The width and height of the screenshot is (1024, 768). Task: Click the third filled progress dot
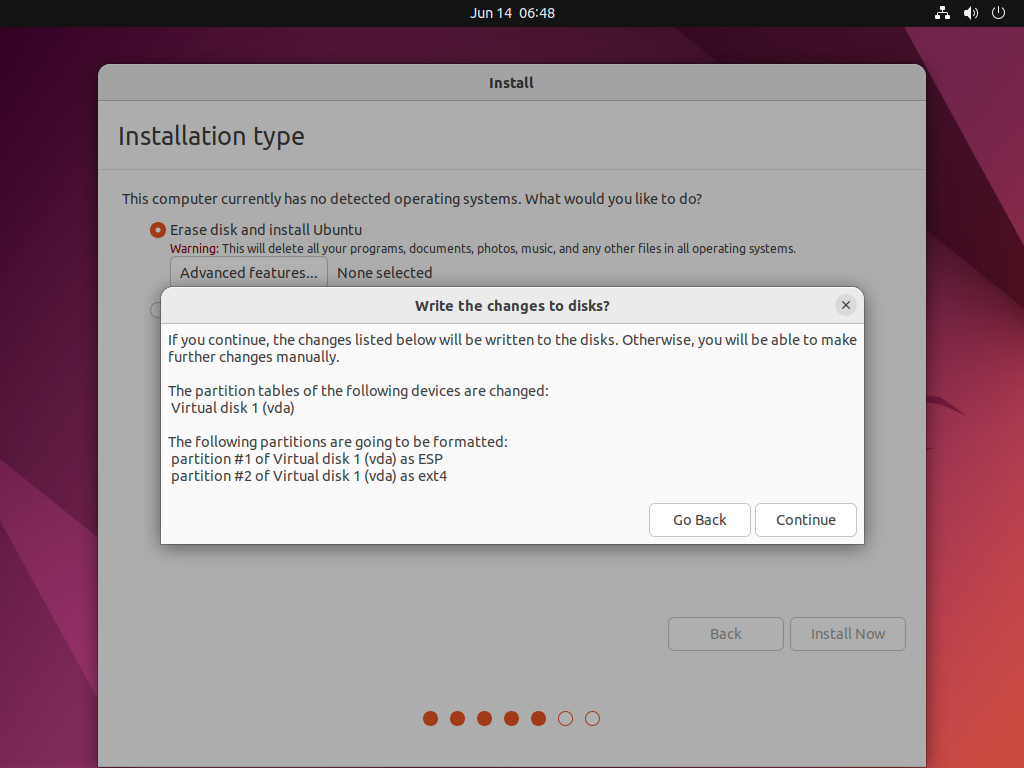click(485, 718)
